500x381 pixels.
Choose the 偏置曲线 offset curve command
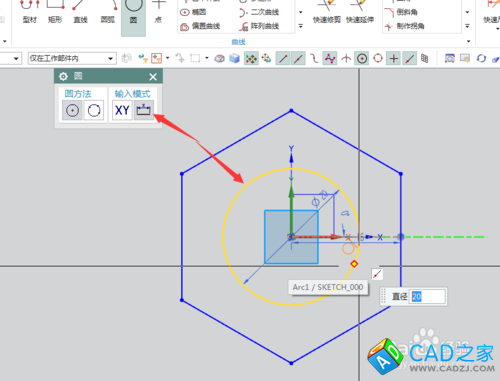tap(200, 26)
